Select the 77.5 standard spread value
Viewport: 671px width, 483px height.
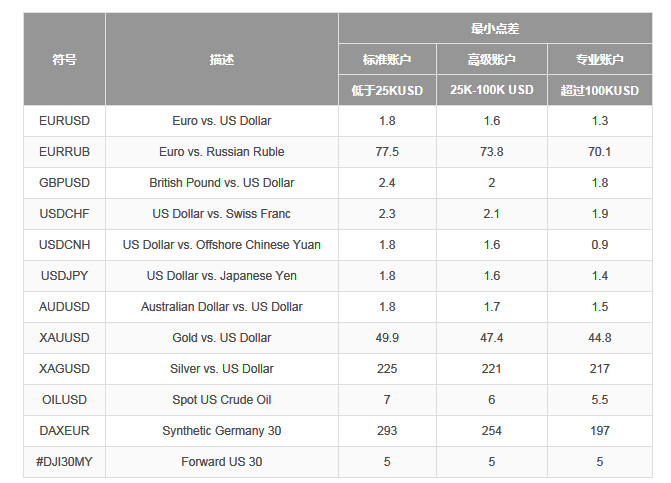click(387, 152)
